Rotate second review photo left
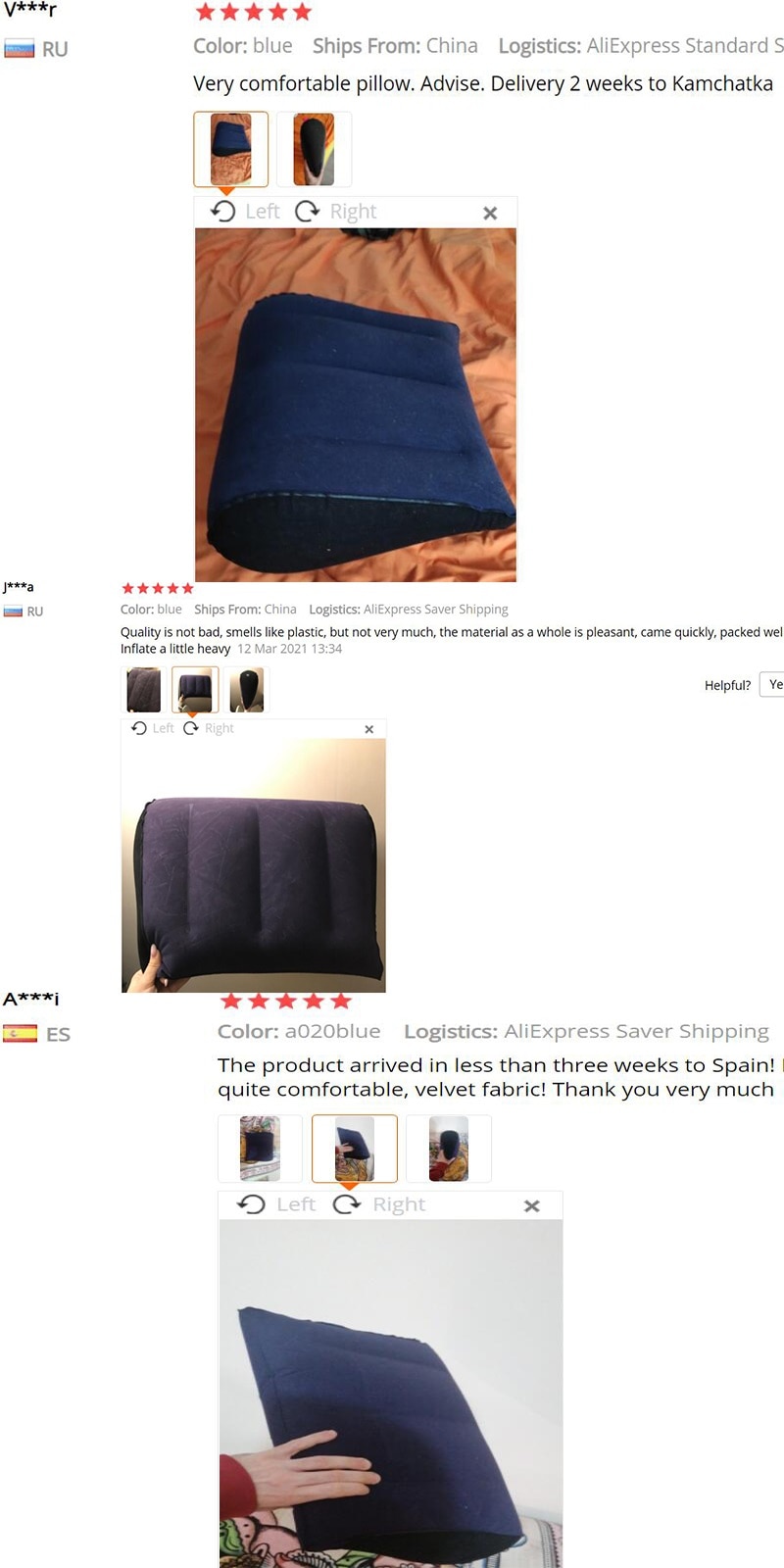The width and height of the screenshot is (784, 1568). pos(153,728)
